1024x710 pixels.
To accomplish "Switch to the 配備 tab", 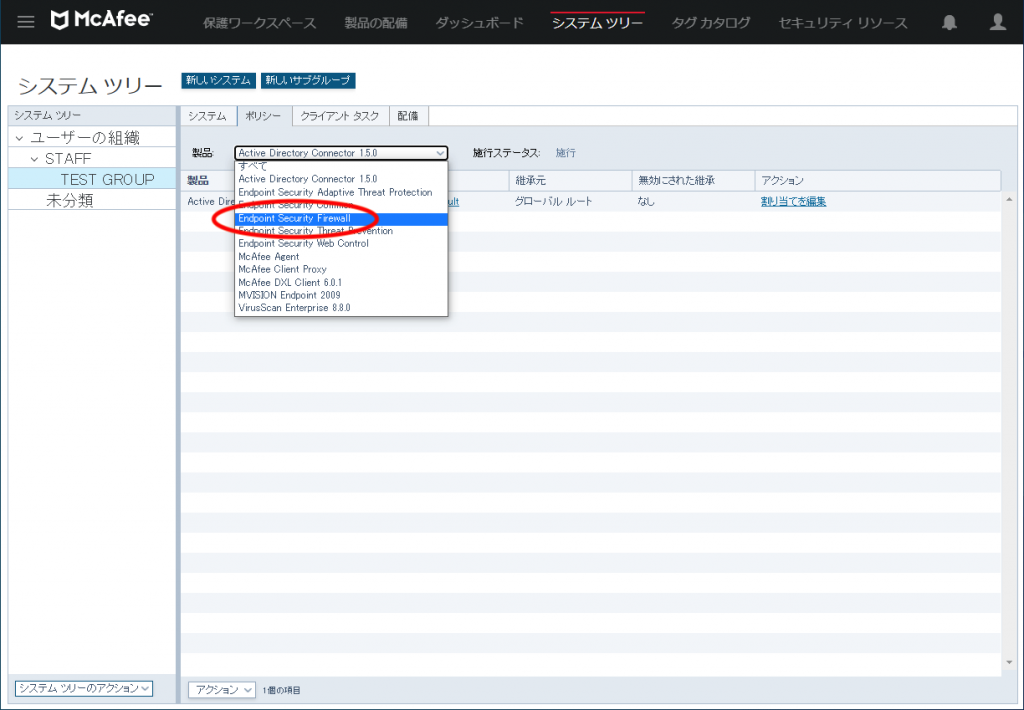I will coord(408,116).
